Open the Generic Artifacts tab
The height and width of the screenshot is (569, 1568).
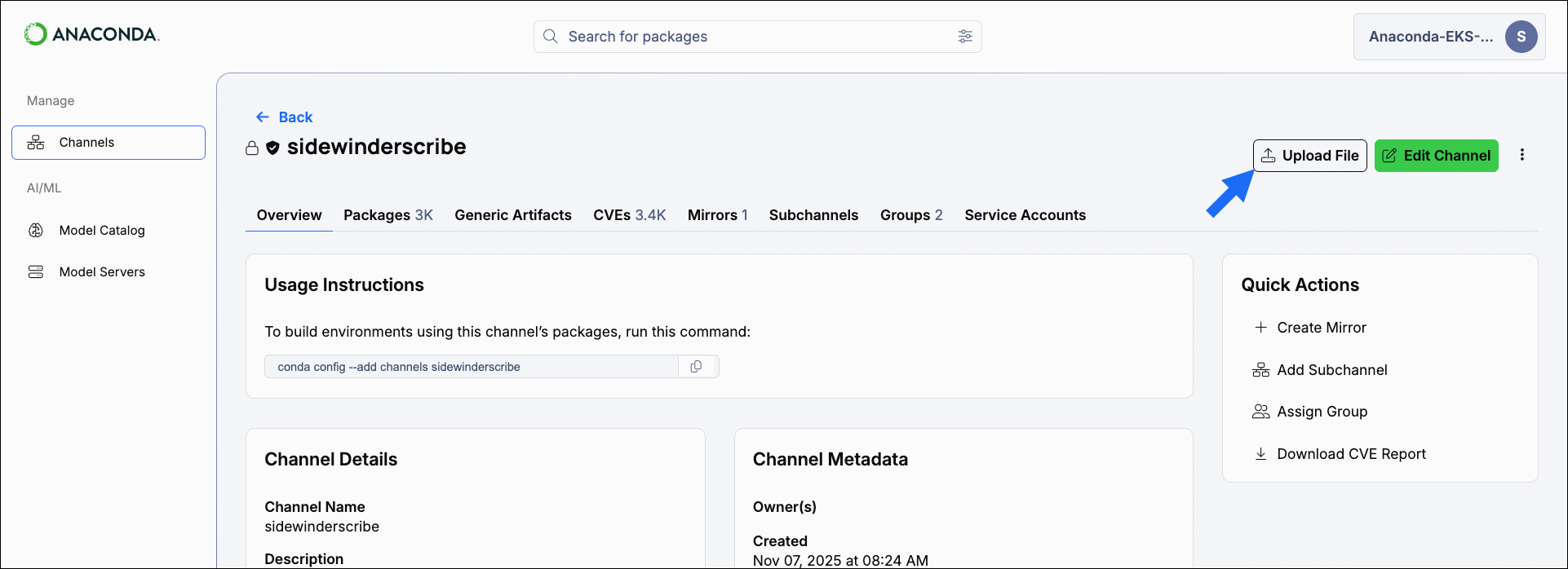coord(513,215)
